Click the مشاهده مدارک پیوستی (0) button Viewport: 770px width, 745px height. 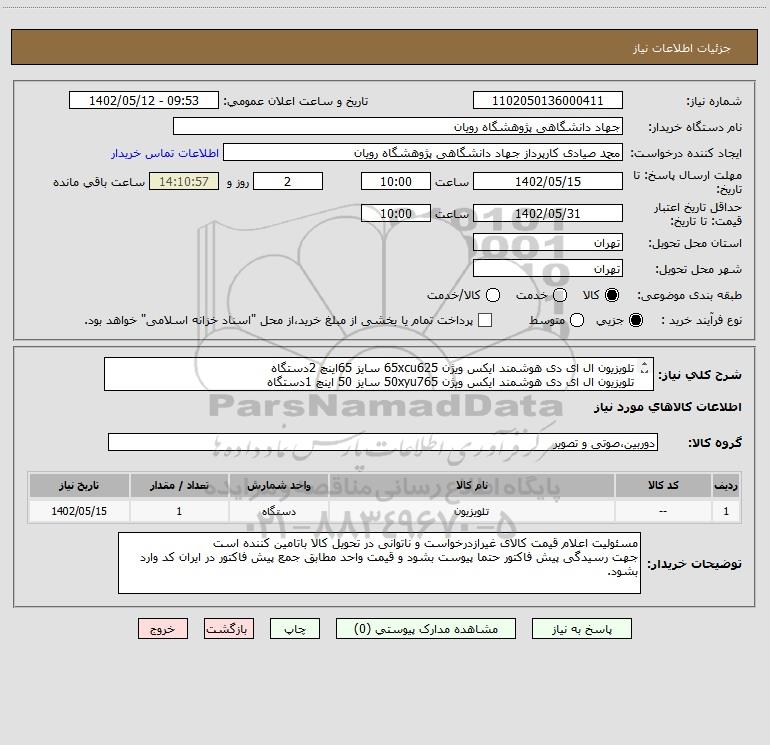tap(426, 629)
